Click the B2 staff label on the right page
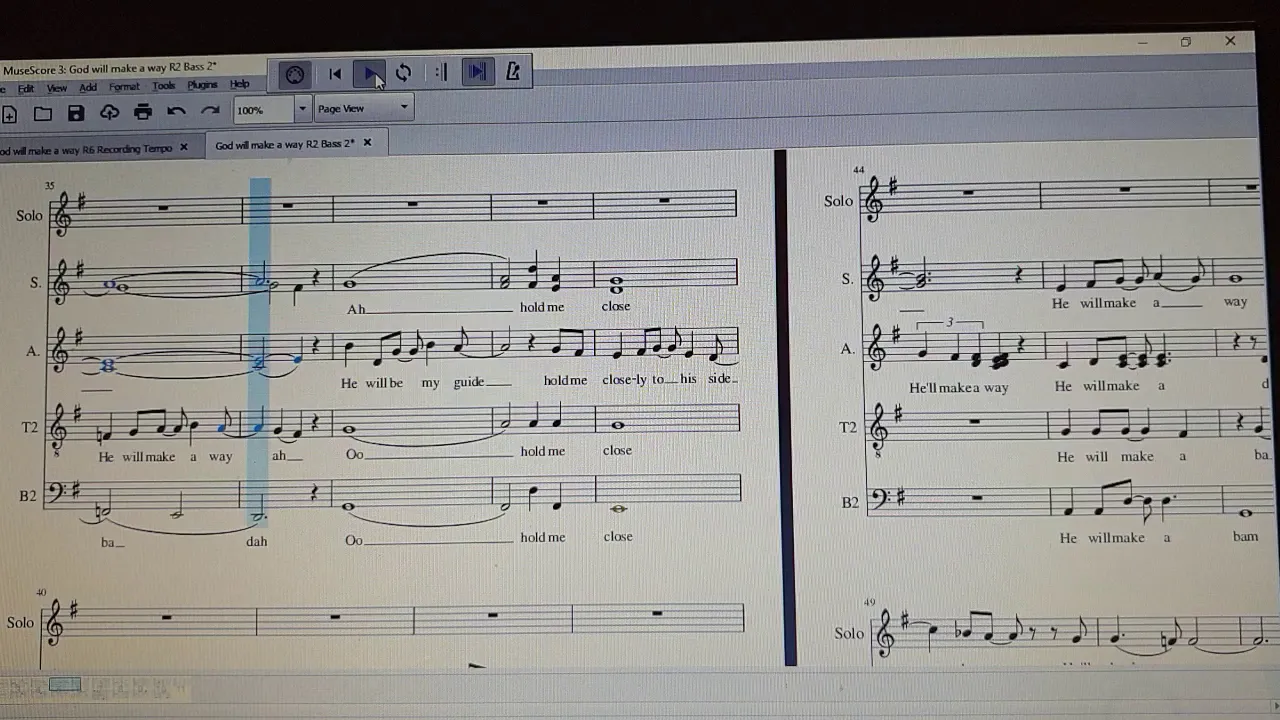Viewport: 1280px width, 720px height. [x=850, y=502]
